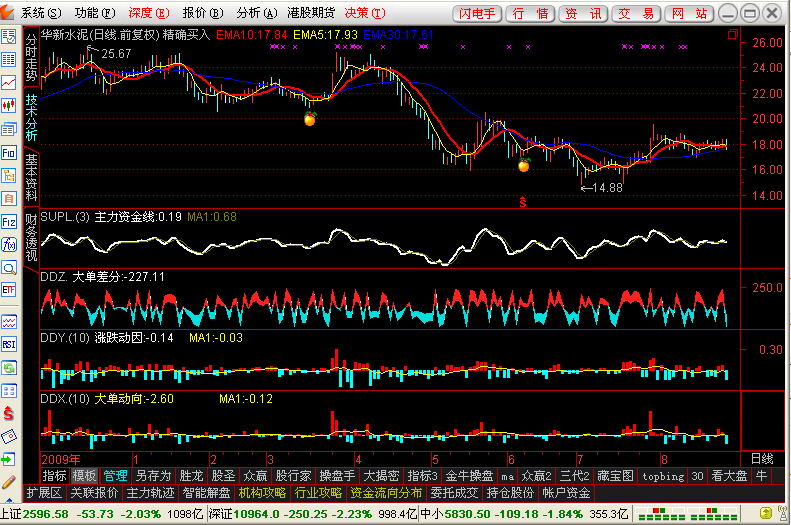This screenshot has width=791, height=525.
Task: Open the 分析(A) menu
Action: 257,13
